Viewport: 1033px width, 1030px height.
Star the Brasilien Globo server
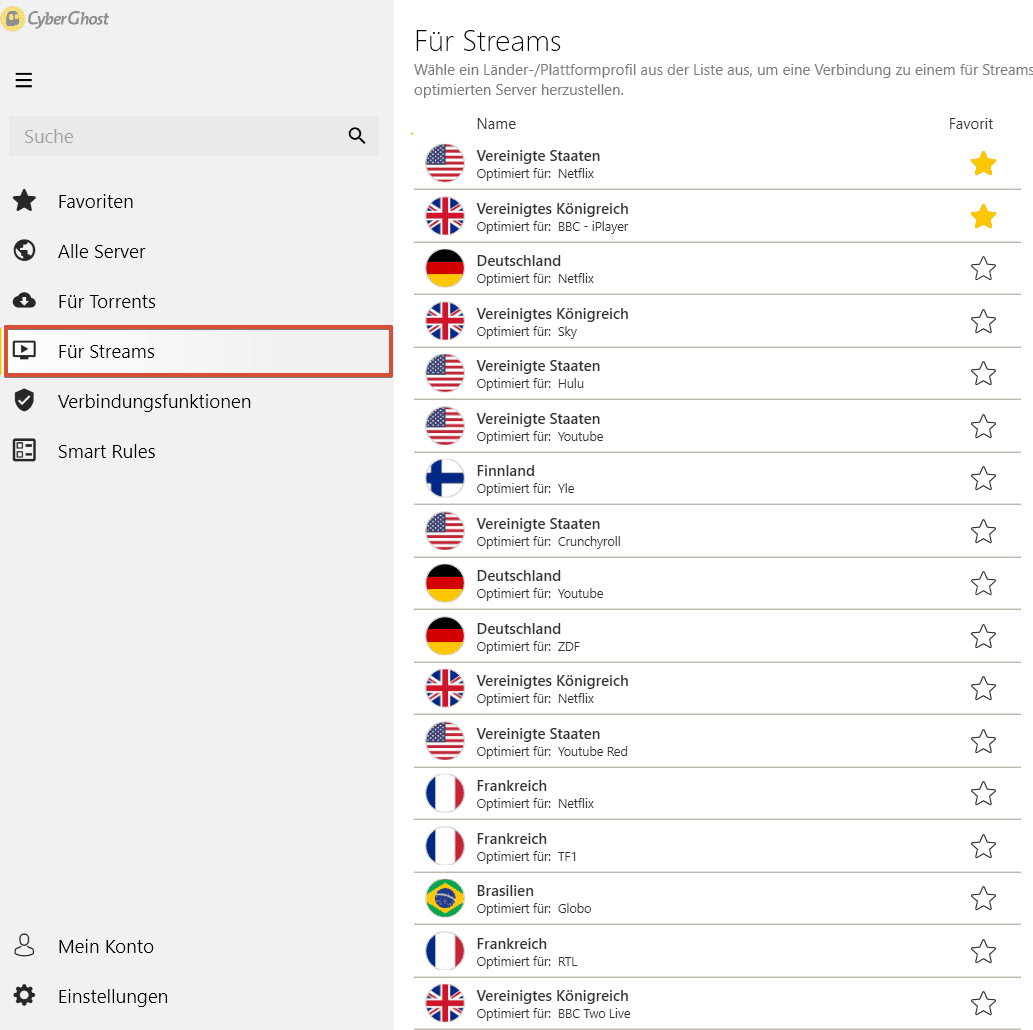coord(983,898)
